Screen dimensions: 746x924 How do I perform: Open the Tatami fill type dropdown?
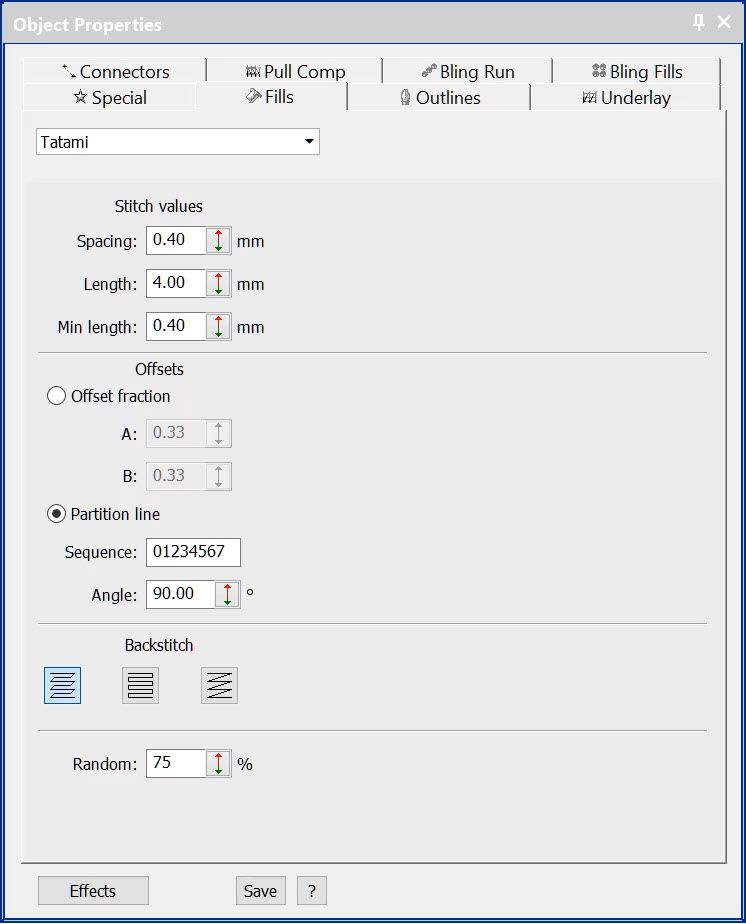(309, 142)
